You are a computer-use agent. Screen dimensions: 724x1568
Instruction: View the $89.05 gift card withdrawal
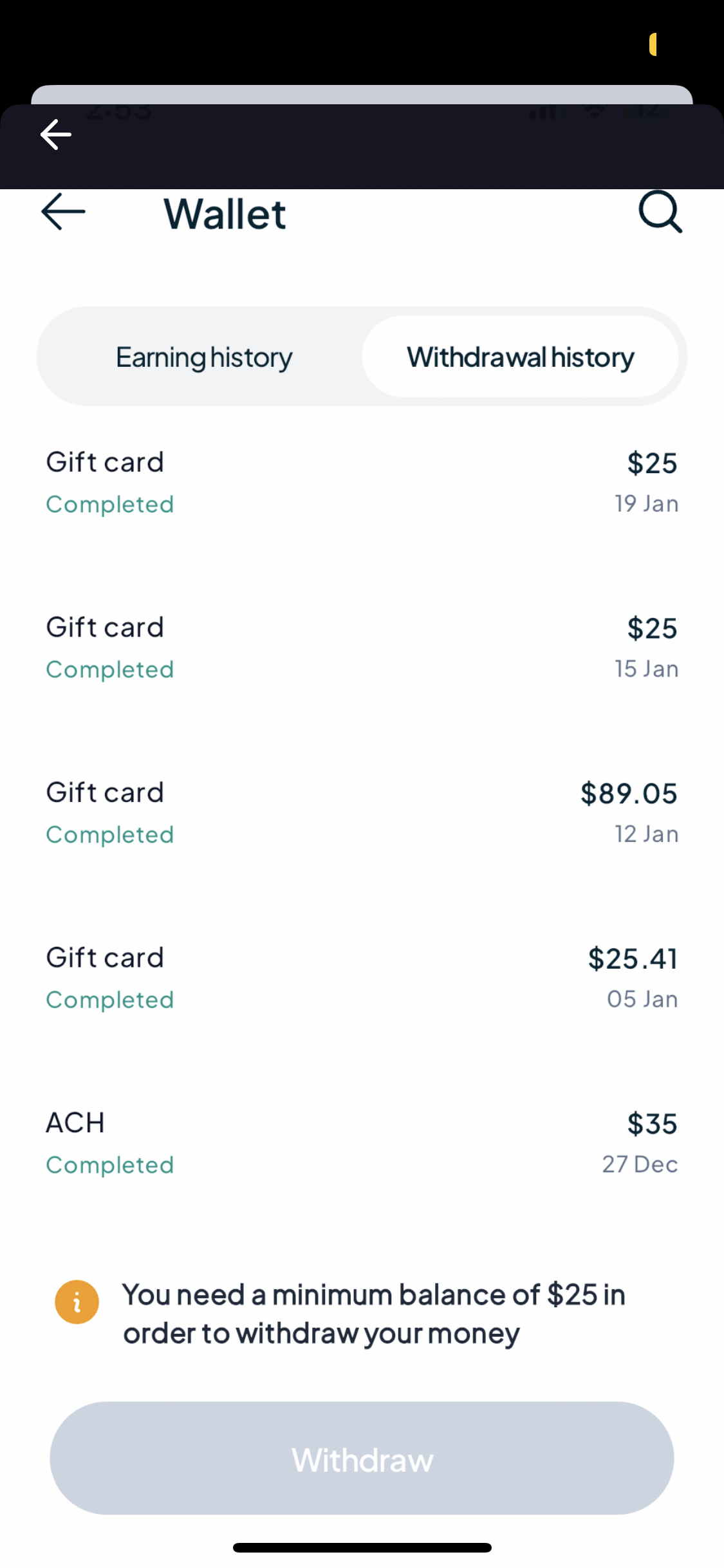[x=362, y=812]
